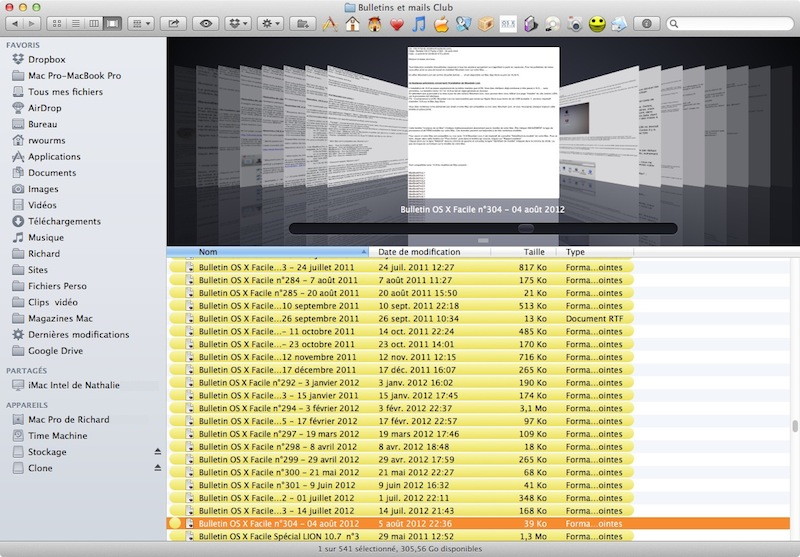This screenshot has height=557, width=800.
Task: Switch to list view mode
Action: [76, 23]
